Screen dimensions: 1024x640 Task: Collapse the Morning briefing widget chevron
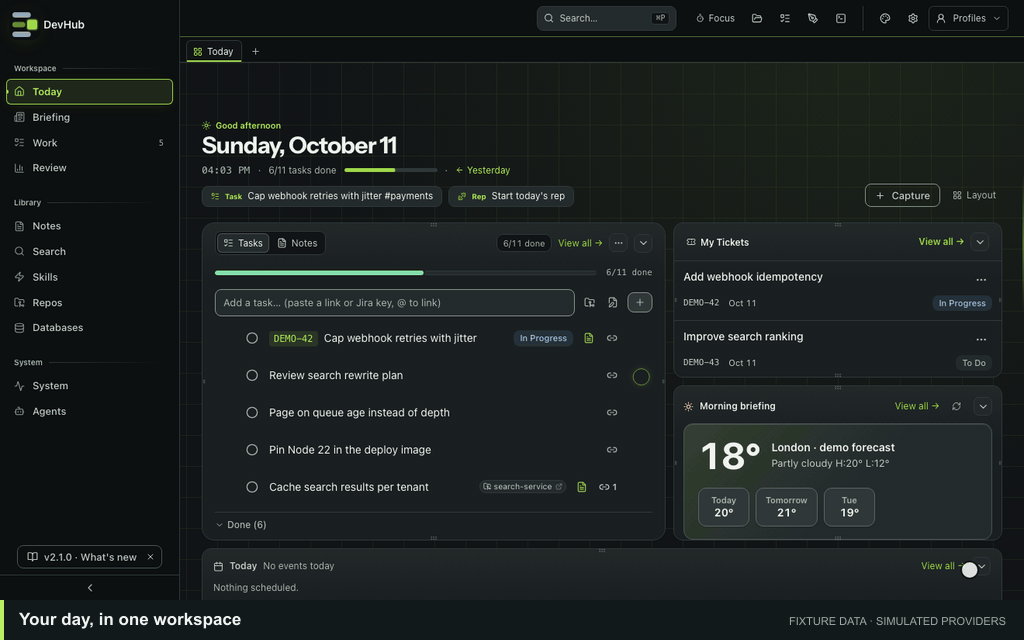[983, 406]
